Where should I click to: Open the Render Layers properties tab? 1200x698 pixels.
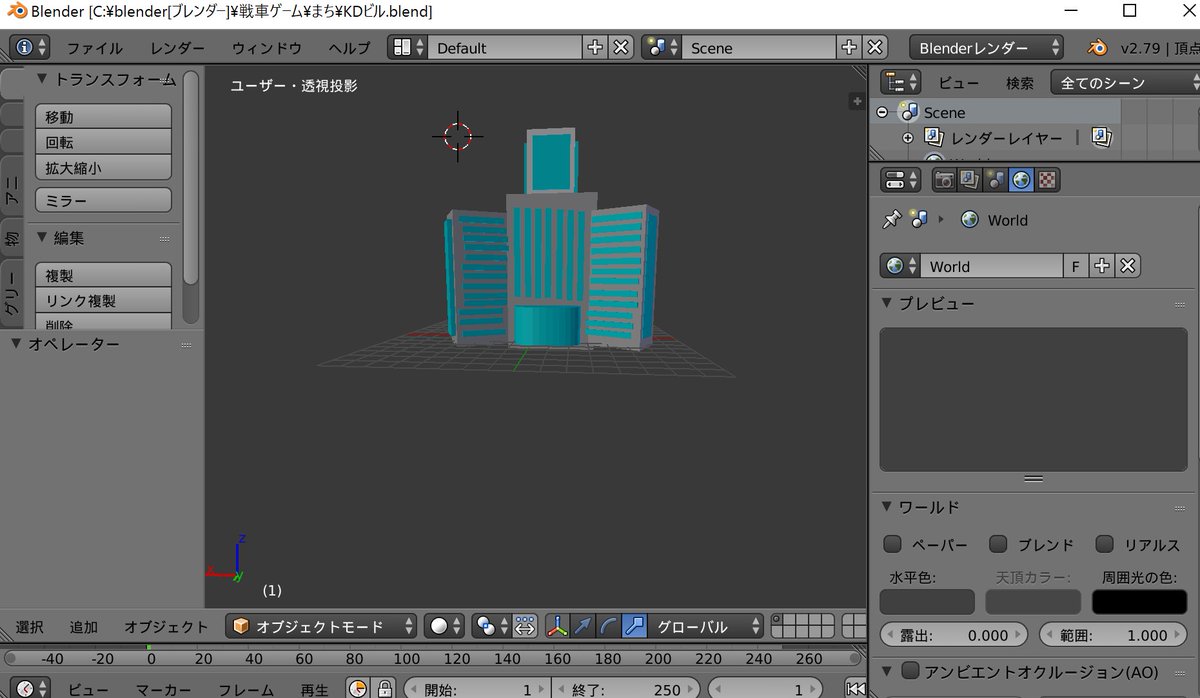[x=968, y=180]
